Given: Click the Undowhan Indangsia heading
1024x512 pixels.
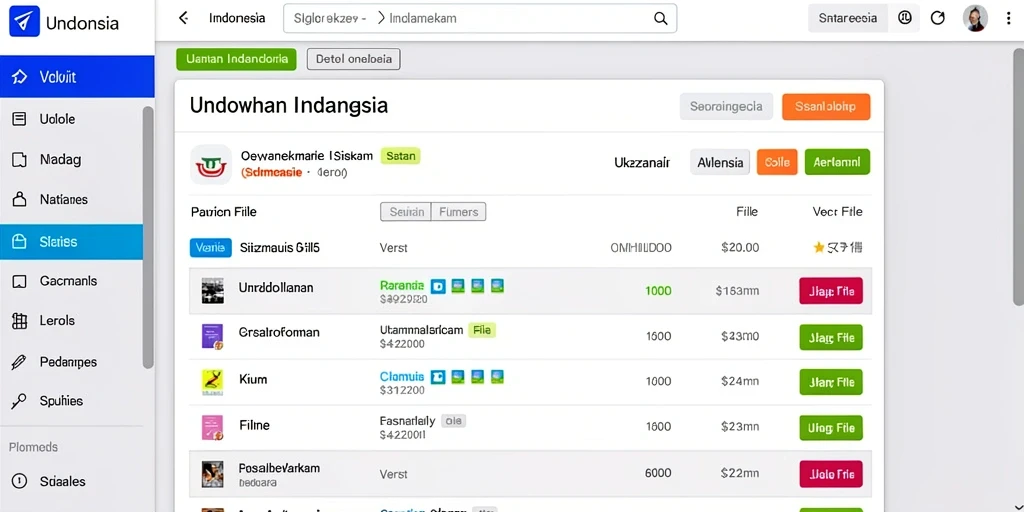Looking at the screenshot, I should [x=289, y=105].
